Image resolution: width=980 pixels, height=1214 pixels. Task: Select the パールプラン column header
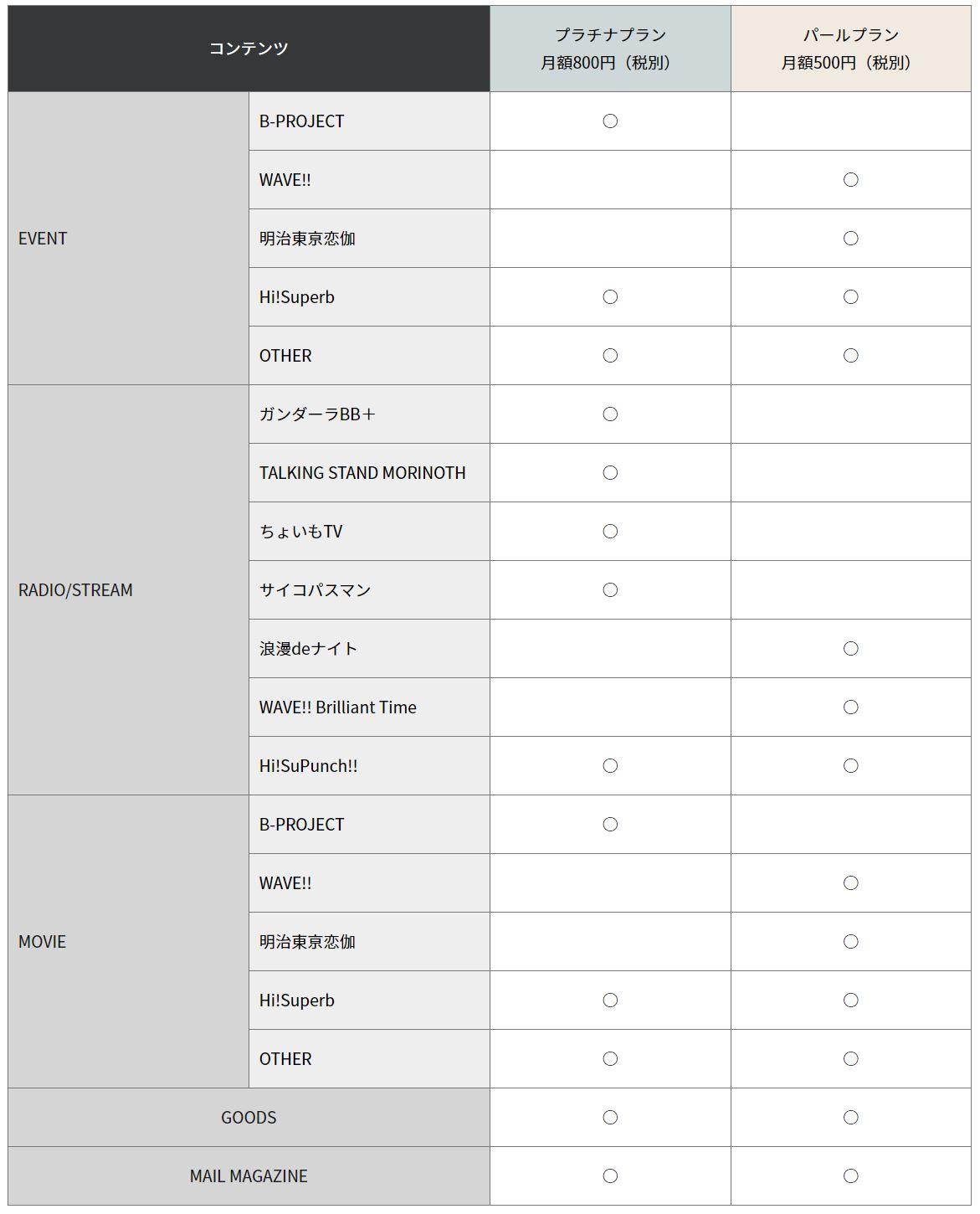[850, 49]
